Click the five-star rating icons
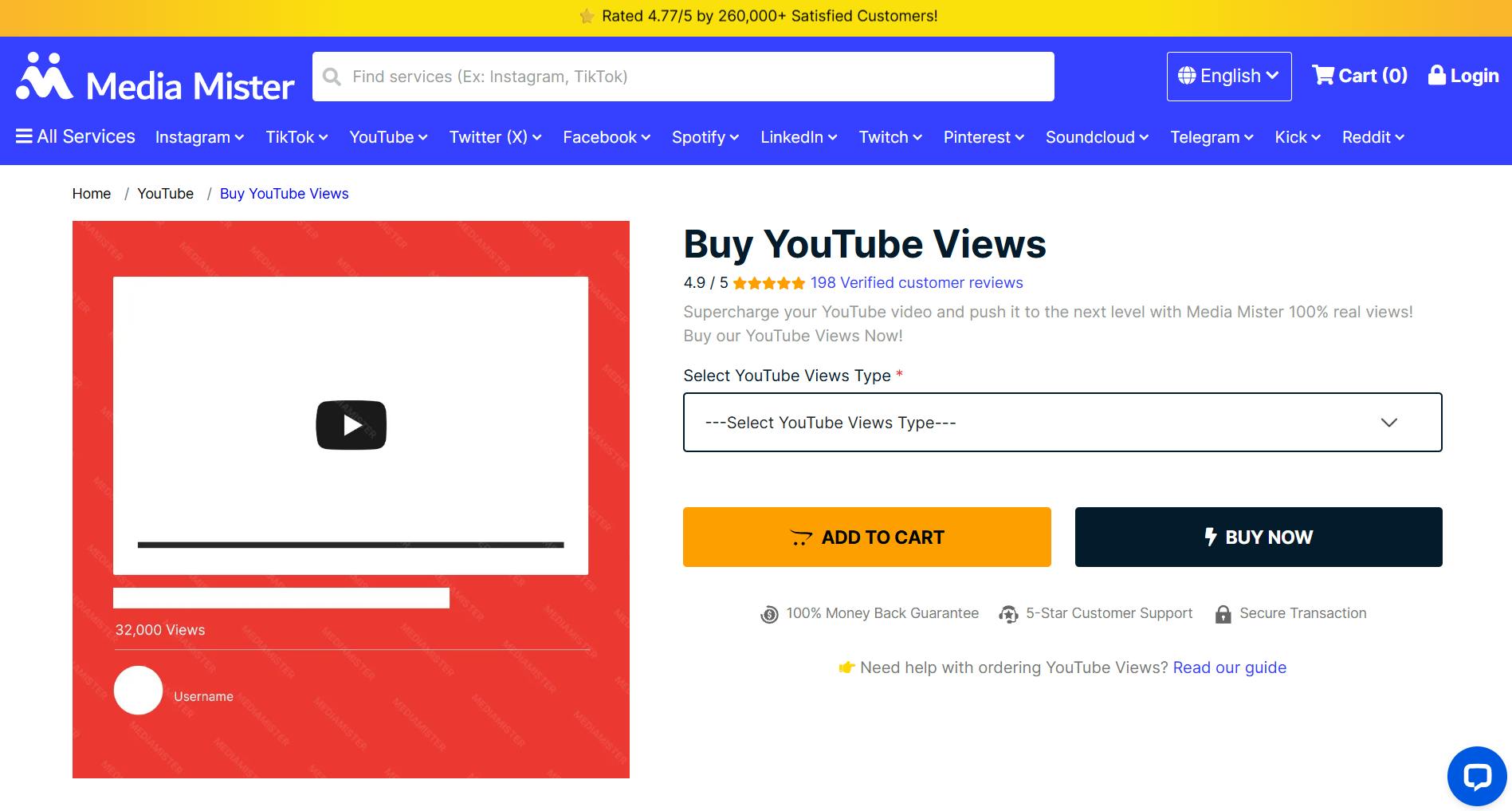 click(x=768, y=283)
